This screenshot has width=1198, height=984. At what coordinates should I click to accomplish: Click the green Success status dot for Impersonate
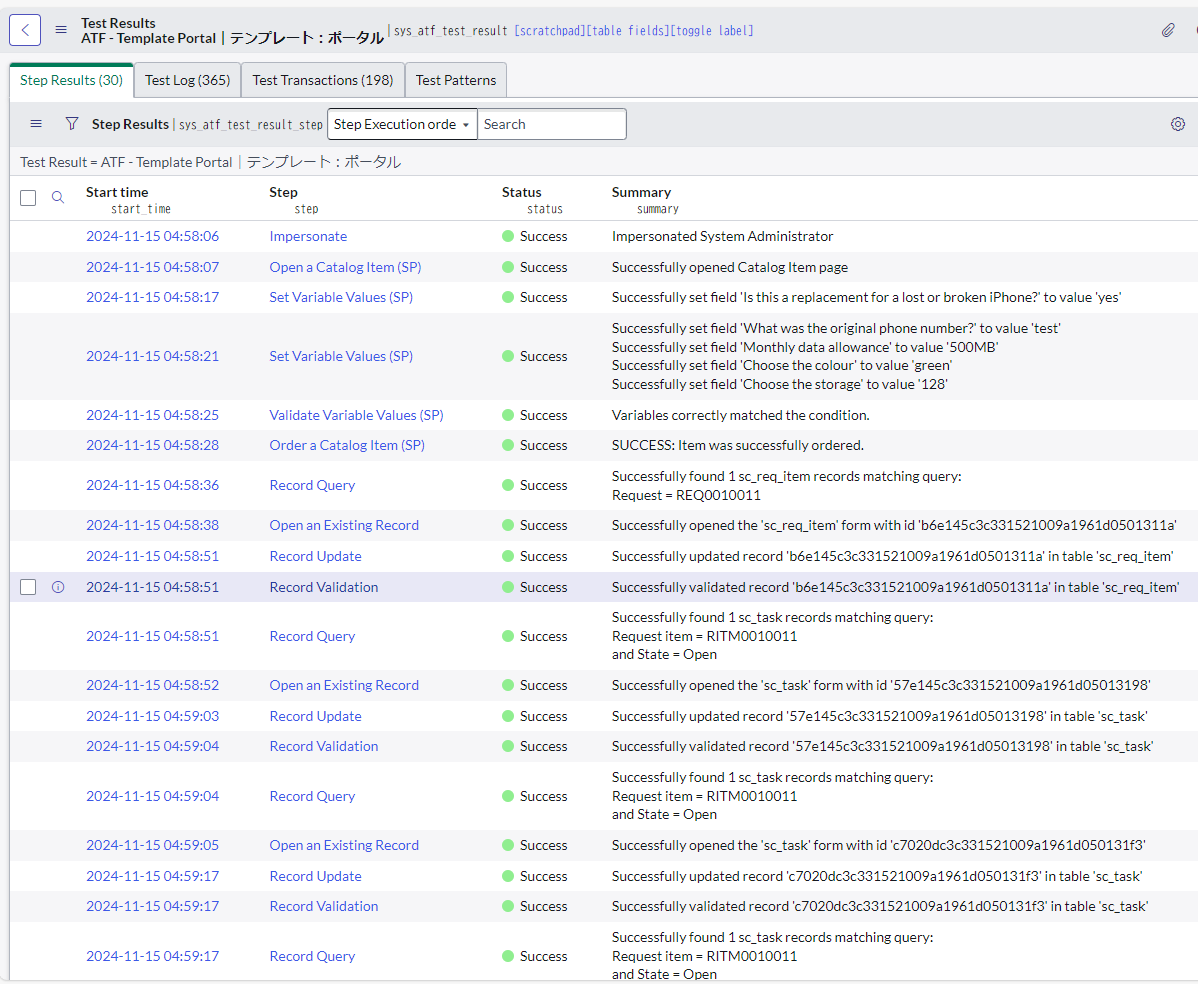pos(508,236)
